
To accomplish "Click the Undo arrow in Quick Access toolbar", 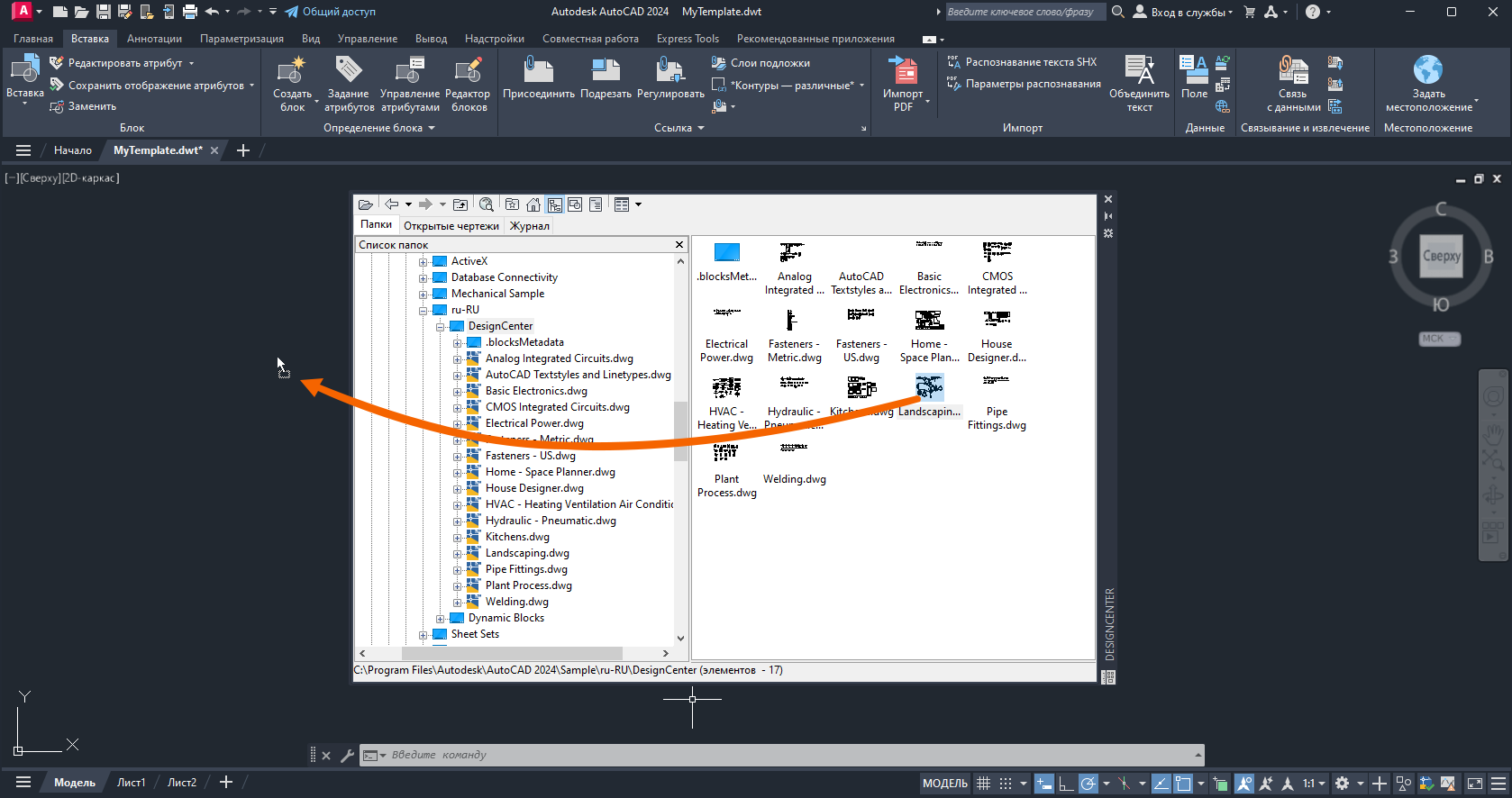I will (x=212, y=12).
